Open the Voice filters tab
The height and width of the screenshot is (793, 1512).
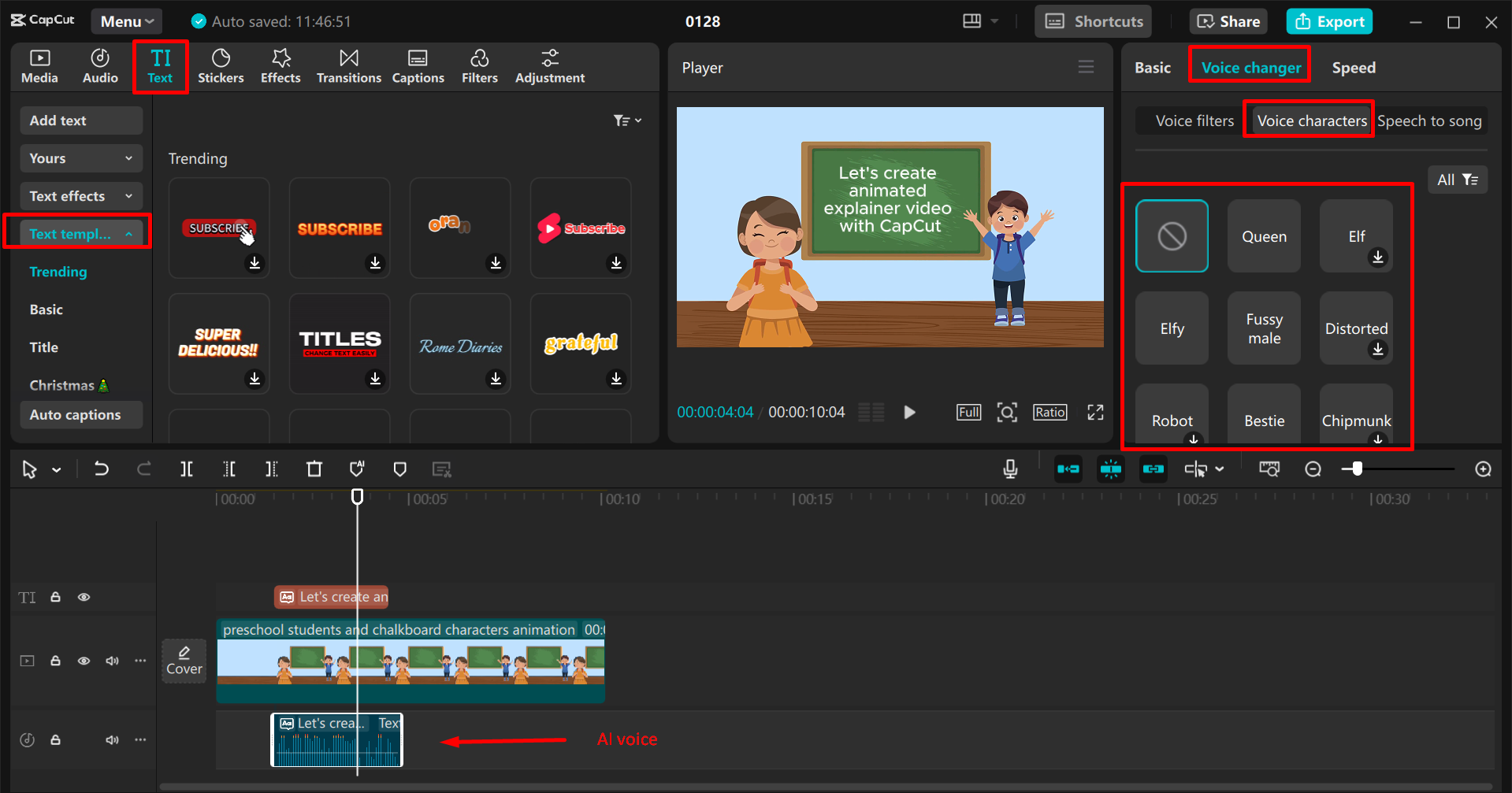1194,120
